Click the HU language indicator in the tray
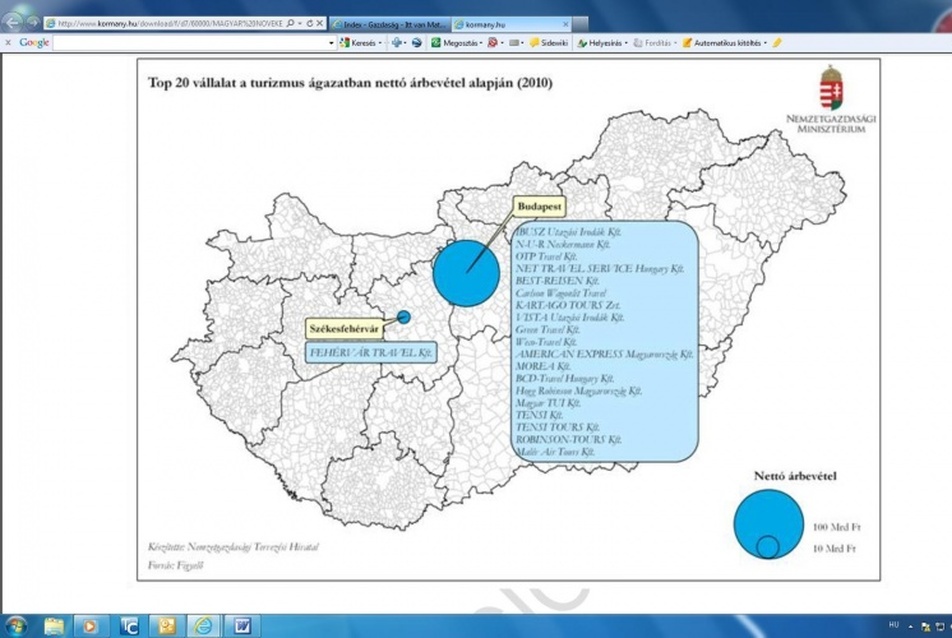 (894, 625)
